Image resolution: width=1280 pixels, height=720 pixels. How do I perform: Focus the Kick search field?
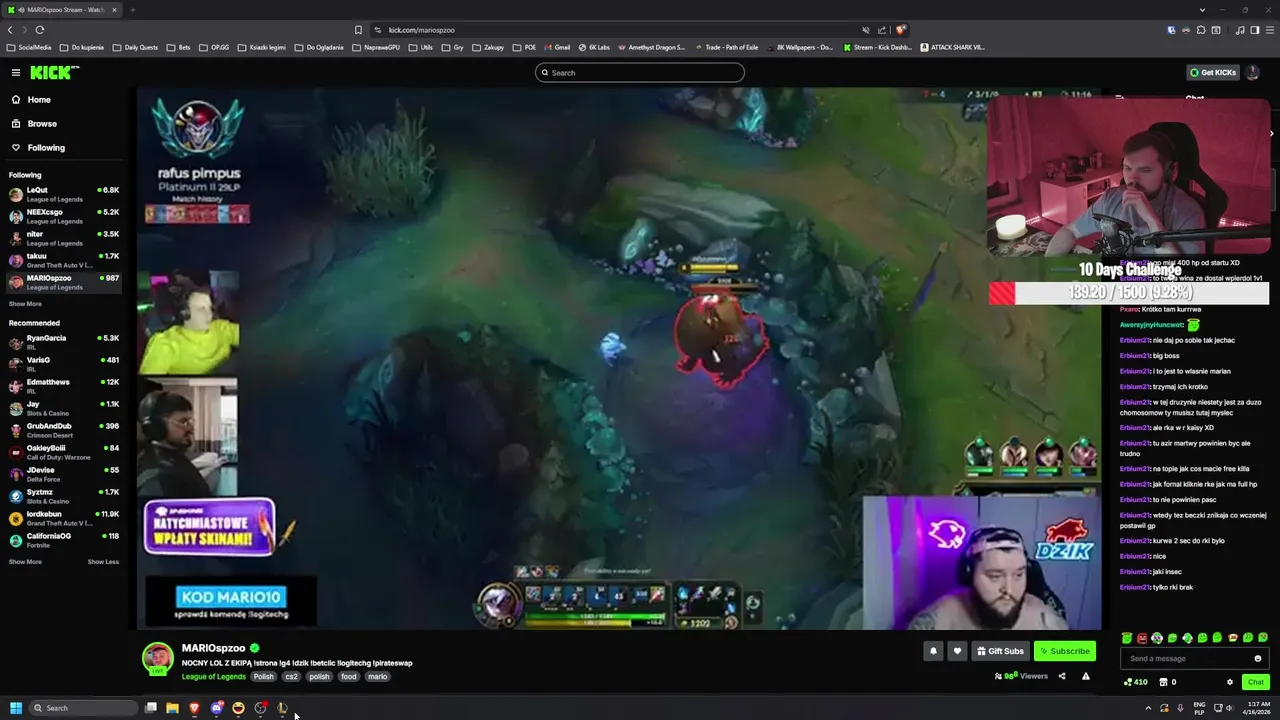pyautogui.click(x=640, y=73)
